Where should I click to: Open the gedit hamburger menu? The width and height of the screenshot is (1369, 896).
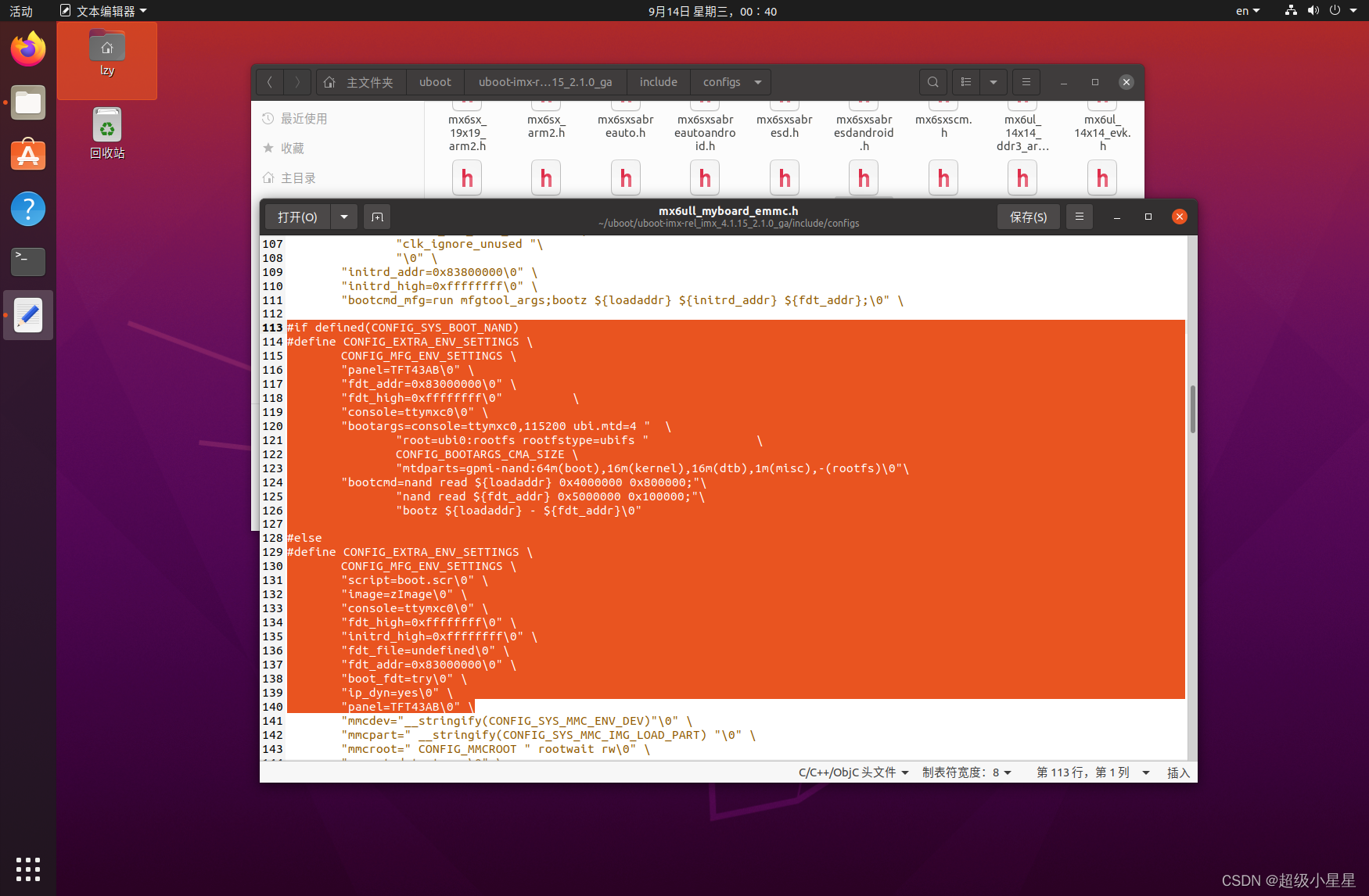[1080, 217]
